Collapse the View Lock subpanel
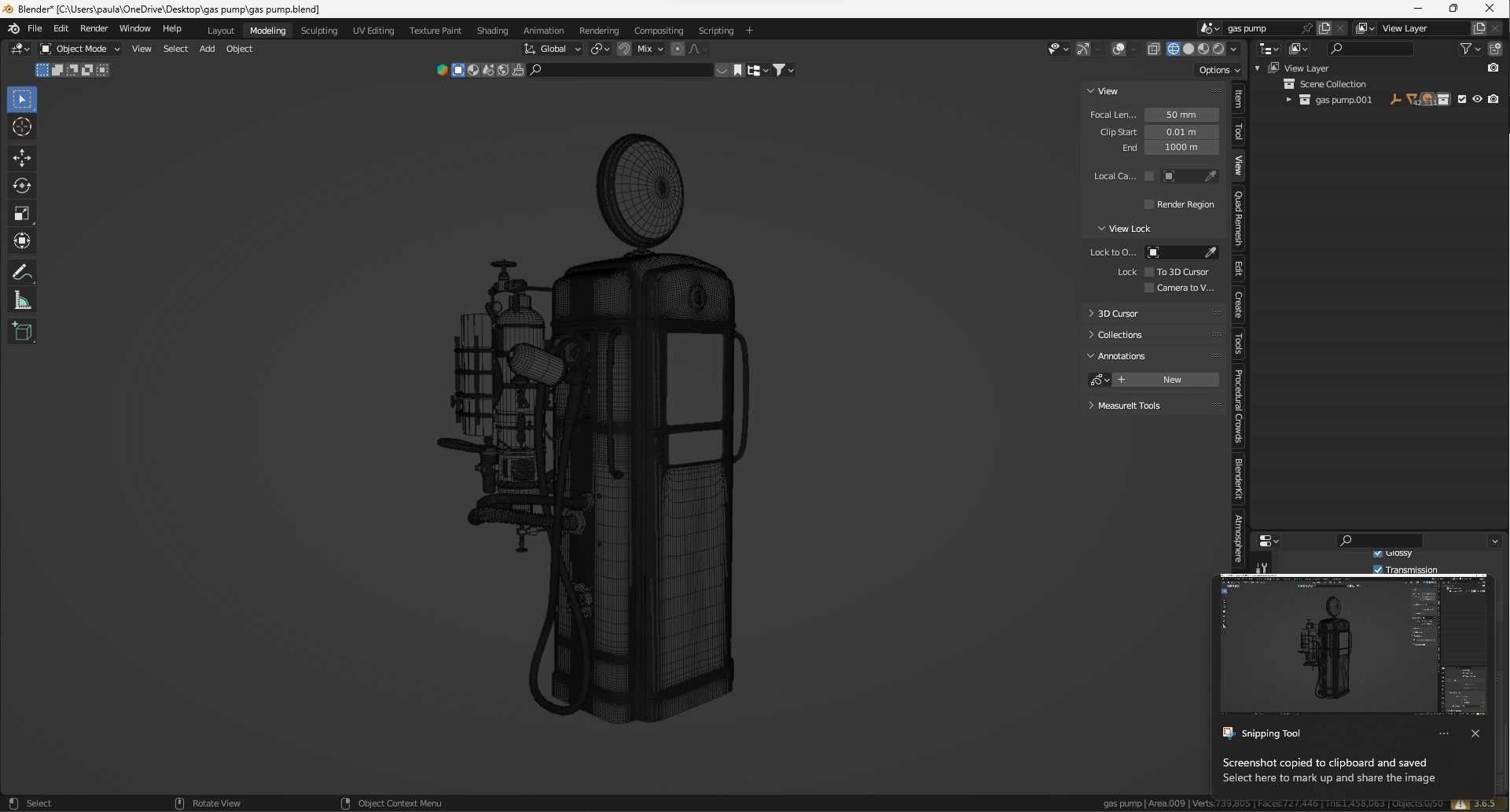 coord(1129,229)
